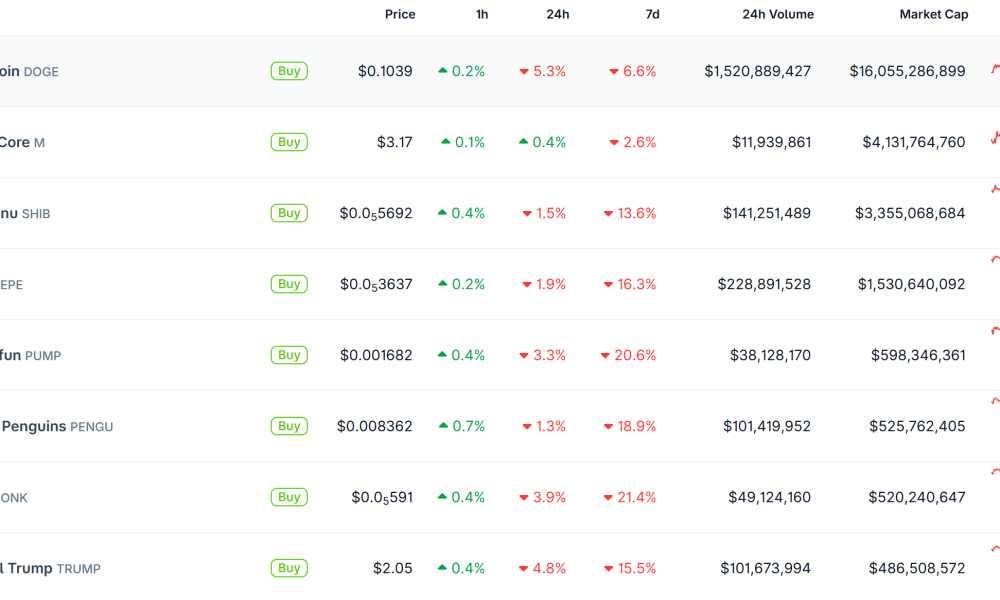Viewport: 1000px width, 600px height.
Task: Sort by the Market Cap column header
Action: 934,14
